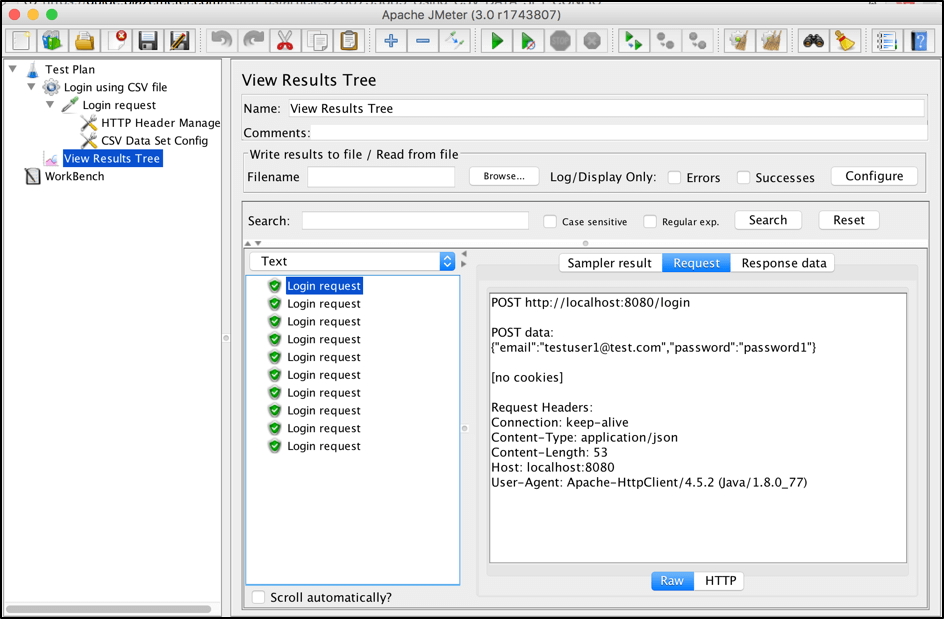Click the Toggle enable/disable toolbar icon
This screenshot has height=619, width=944.
pos(455,41)
